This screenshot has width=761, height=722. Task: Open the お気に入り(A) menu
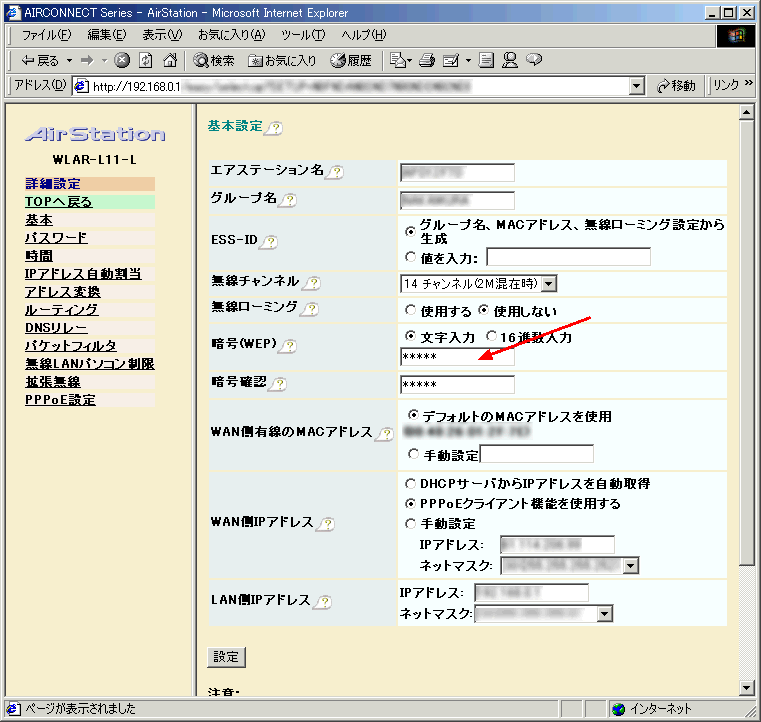point(232,35)
